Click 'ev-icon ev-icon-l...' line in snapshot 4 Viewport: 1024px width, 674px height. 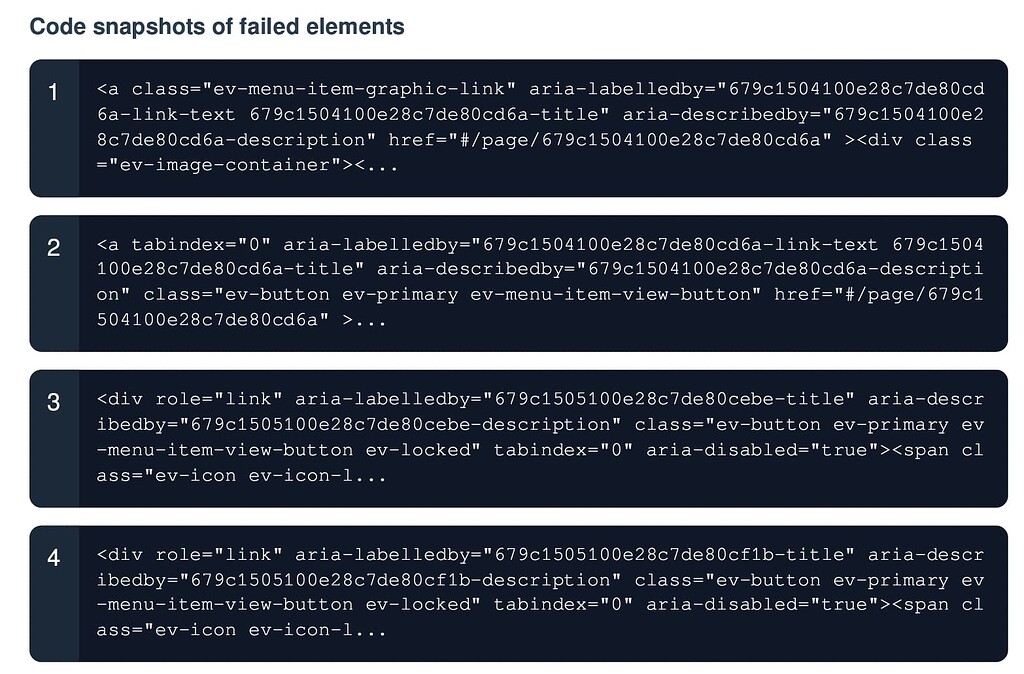click(241, 631)
